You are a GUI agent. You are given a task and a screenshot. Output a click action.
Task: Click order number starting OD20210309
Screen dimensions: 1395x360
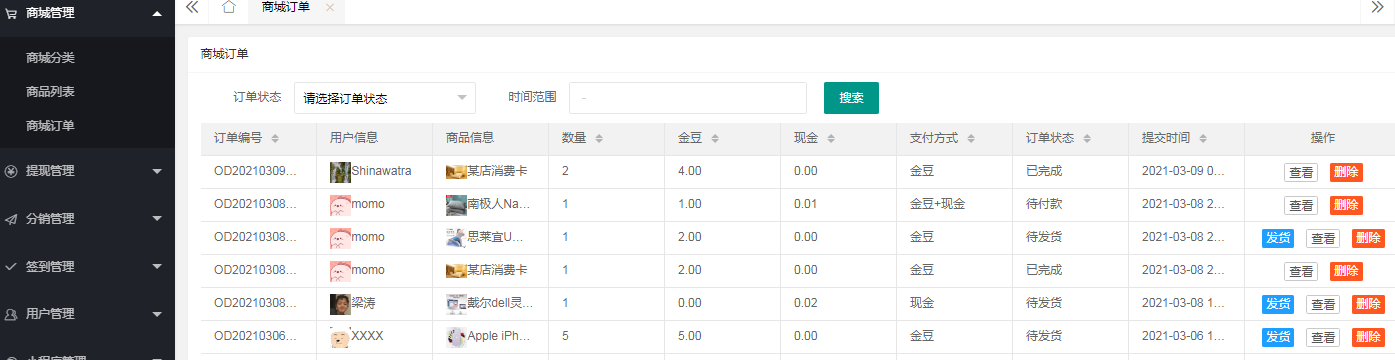coord(256,171)
